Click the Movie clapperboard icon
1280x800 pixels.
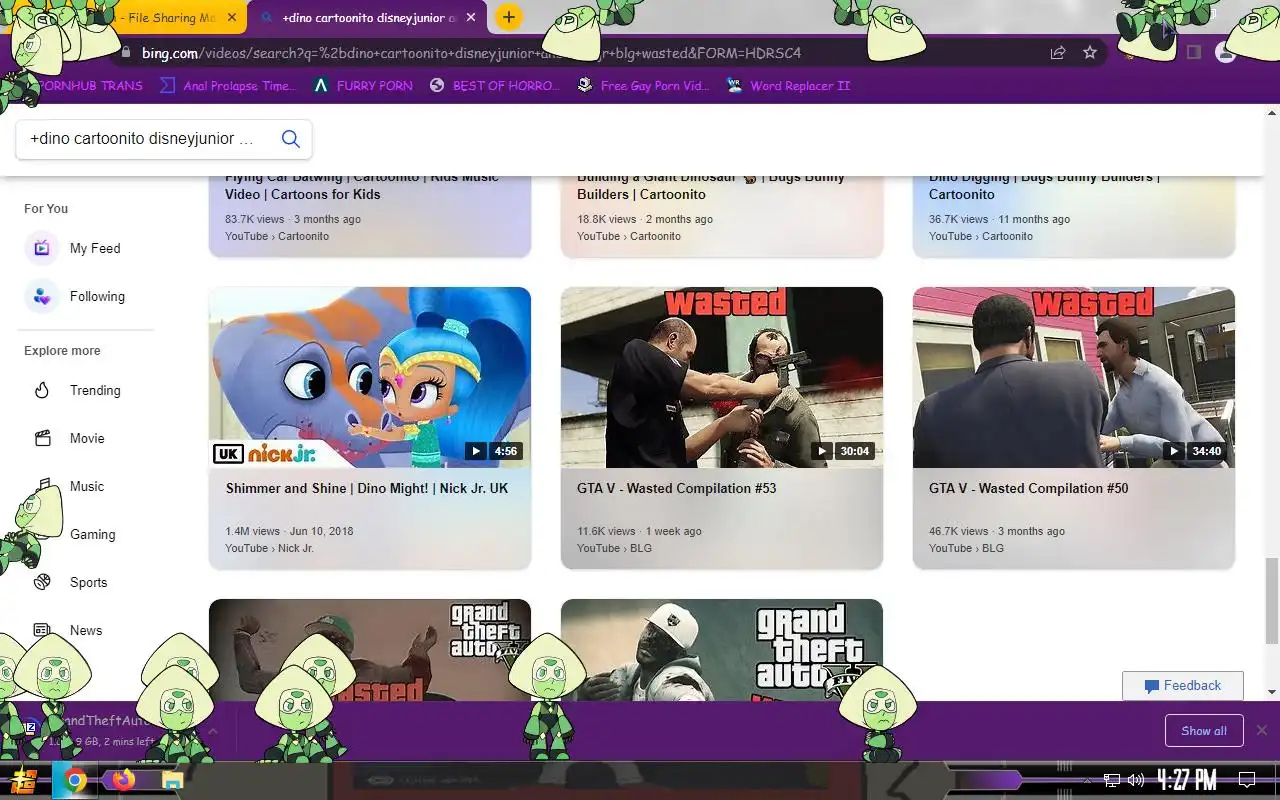42,438
